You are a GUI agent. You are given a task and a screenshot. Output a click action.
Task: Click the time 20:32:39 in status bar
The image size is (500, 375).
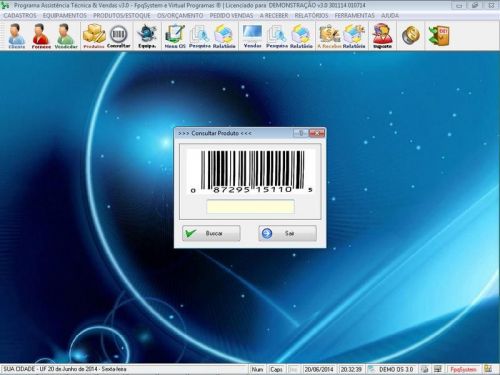351,369
